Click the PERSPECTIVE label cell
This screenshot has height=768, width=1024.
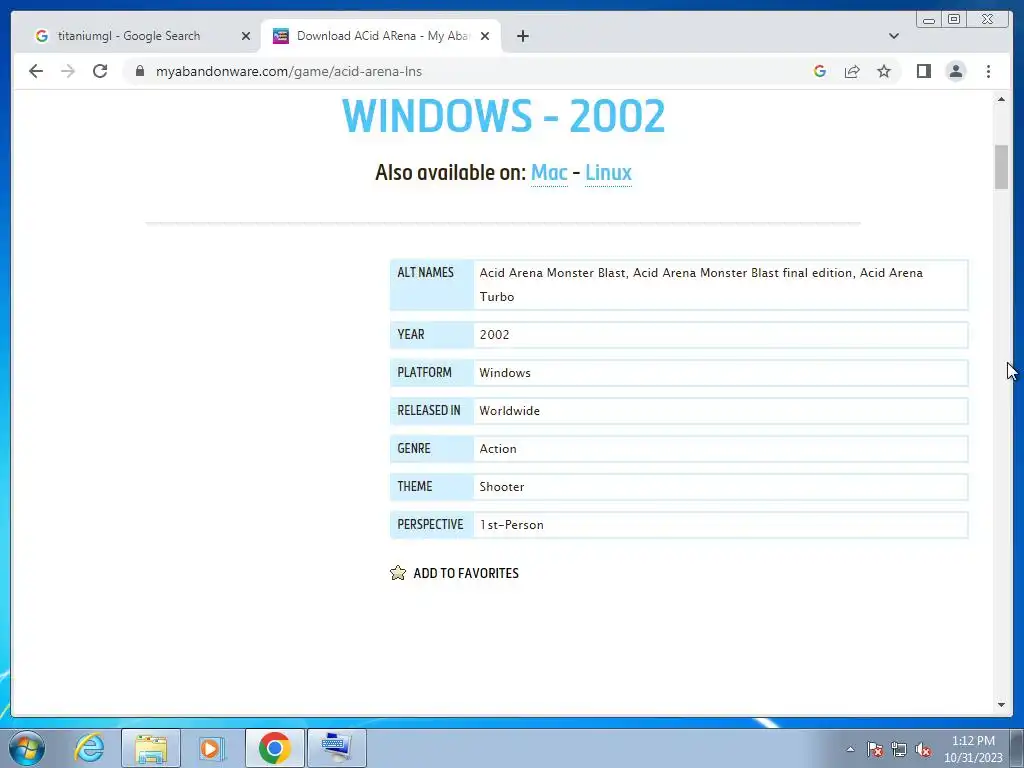coord(432,524)
